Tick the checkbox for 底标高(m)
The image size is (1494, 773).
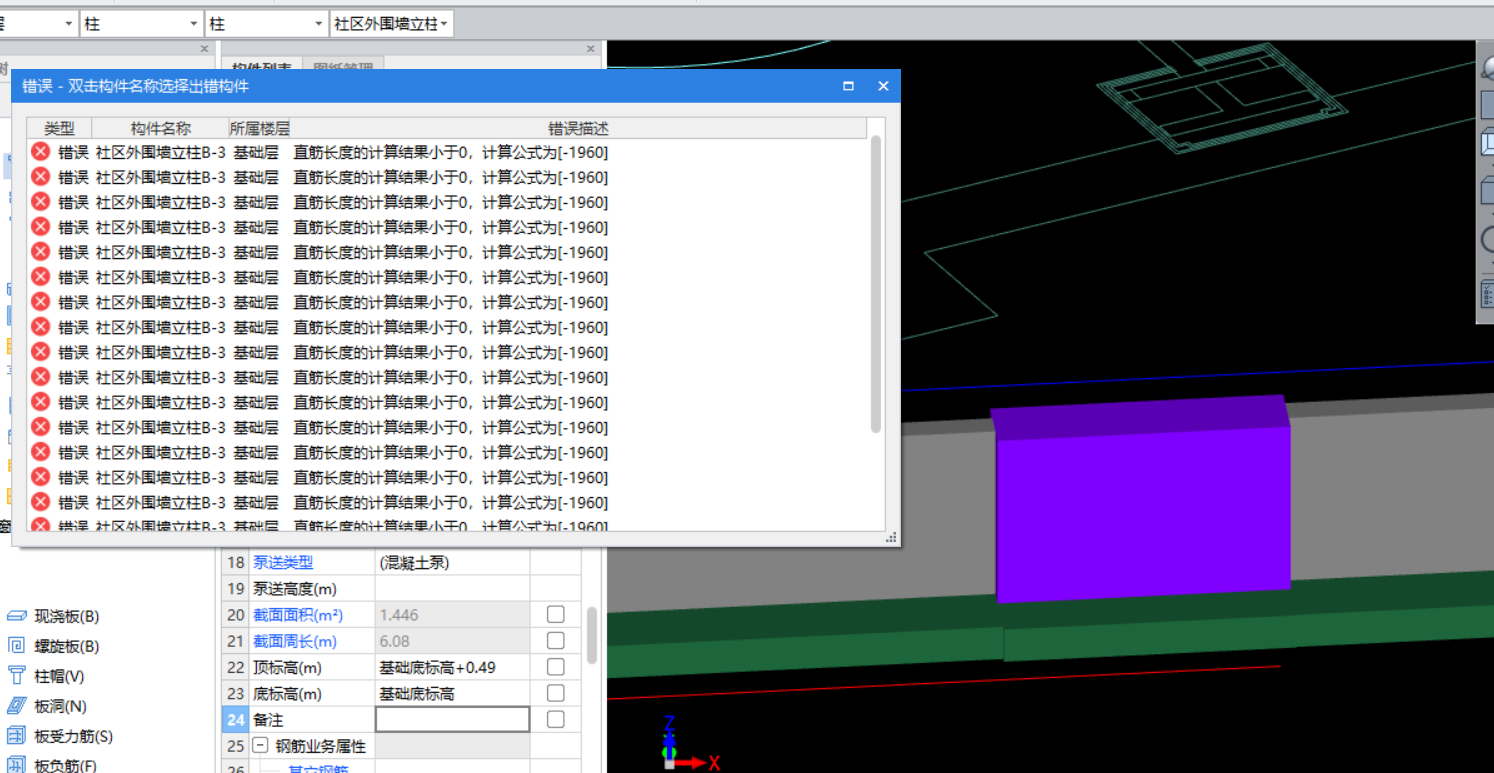[x=556, y=693]
